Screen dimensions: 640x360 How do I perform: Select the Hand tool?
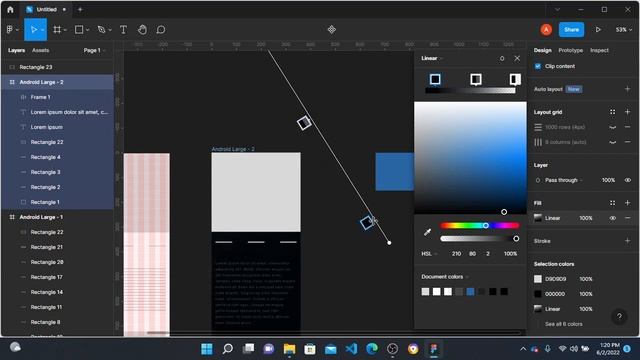click(x=142, y=29)
